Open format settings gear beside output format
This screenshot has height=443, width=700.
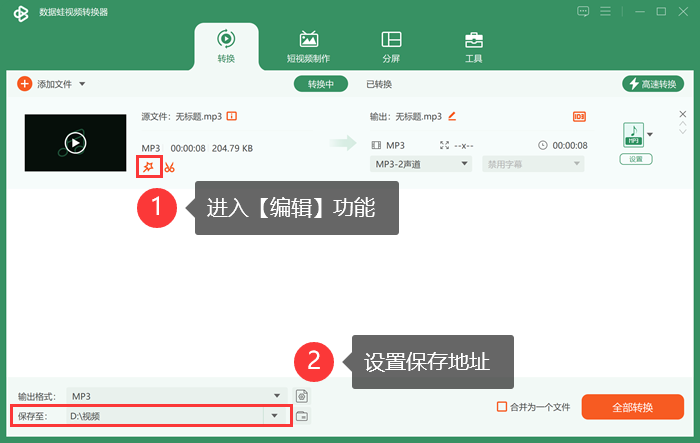pos(302,396)
